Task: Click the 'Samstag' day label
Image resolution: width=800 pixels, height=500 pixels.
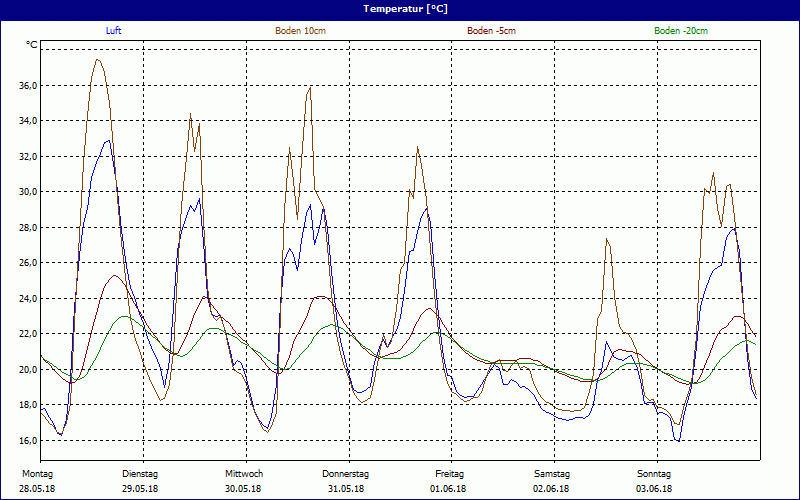Action: 552,473
